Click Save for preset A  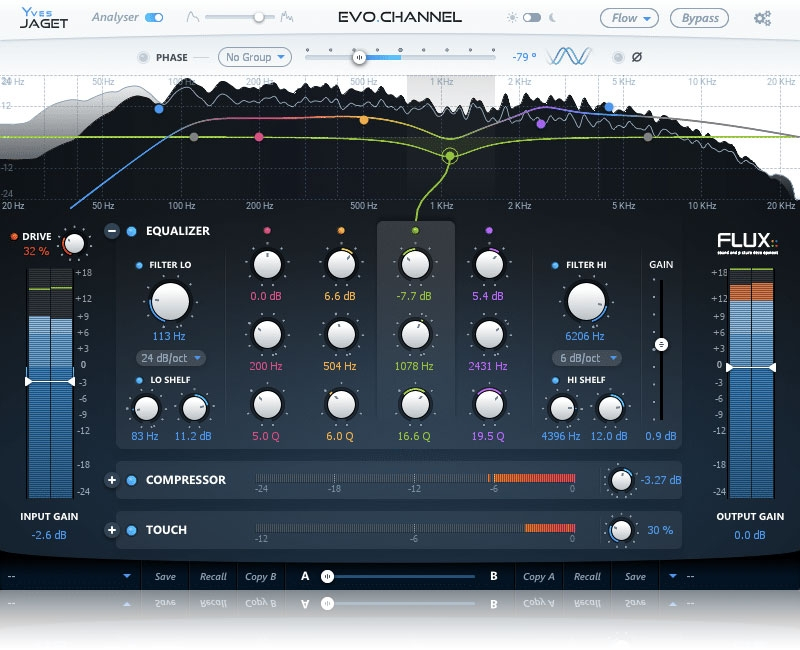tap(165, 577)
